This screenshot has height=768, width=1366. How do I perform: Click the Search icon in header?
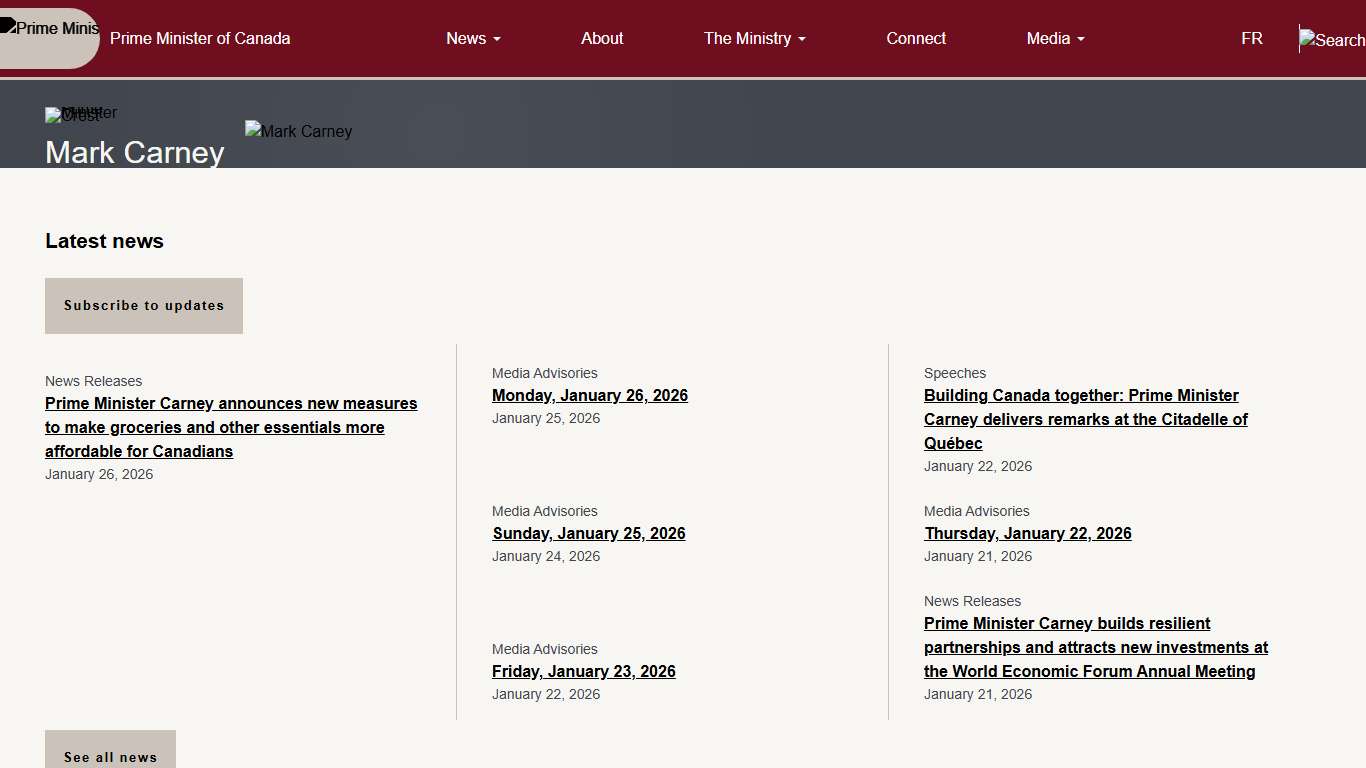click(x=1332, y=40)
